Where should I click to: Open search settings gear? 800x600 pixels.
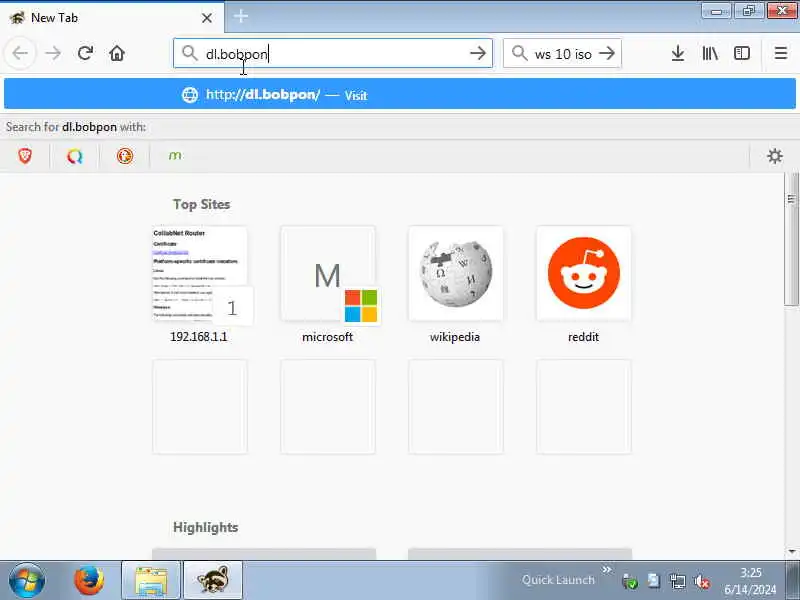pos(774,156)
